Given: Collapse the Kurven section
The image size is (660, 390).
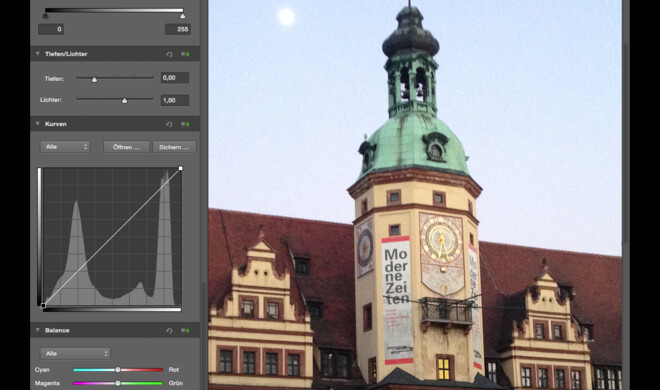Looking at the screenshot, I should (x=37, y=124).
